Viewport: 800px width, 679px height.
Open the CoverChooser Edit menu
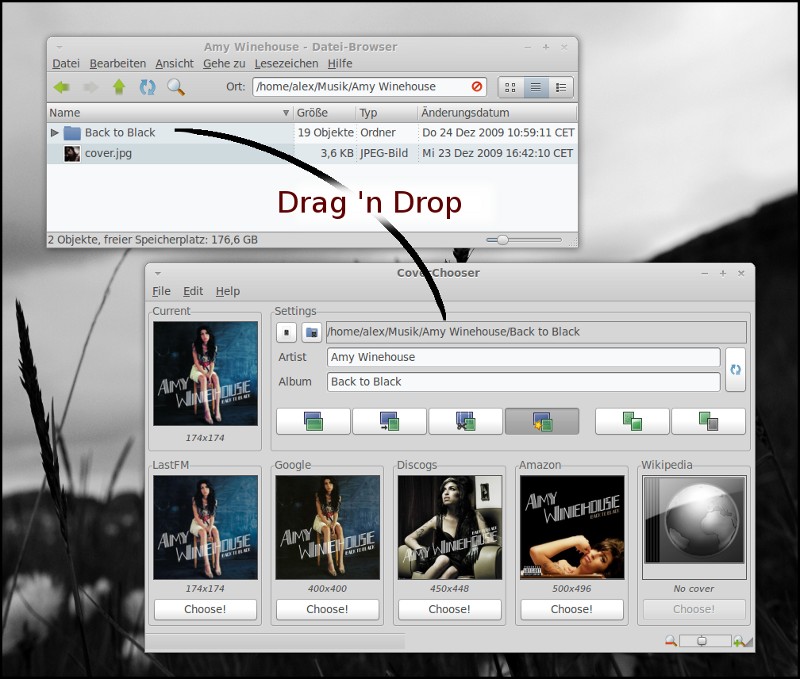click(x=193, y=291)
